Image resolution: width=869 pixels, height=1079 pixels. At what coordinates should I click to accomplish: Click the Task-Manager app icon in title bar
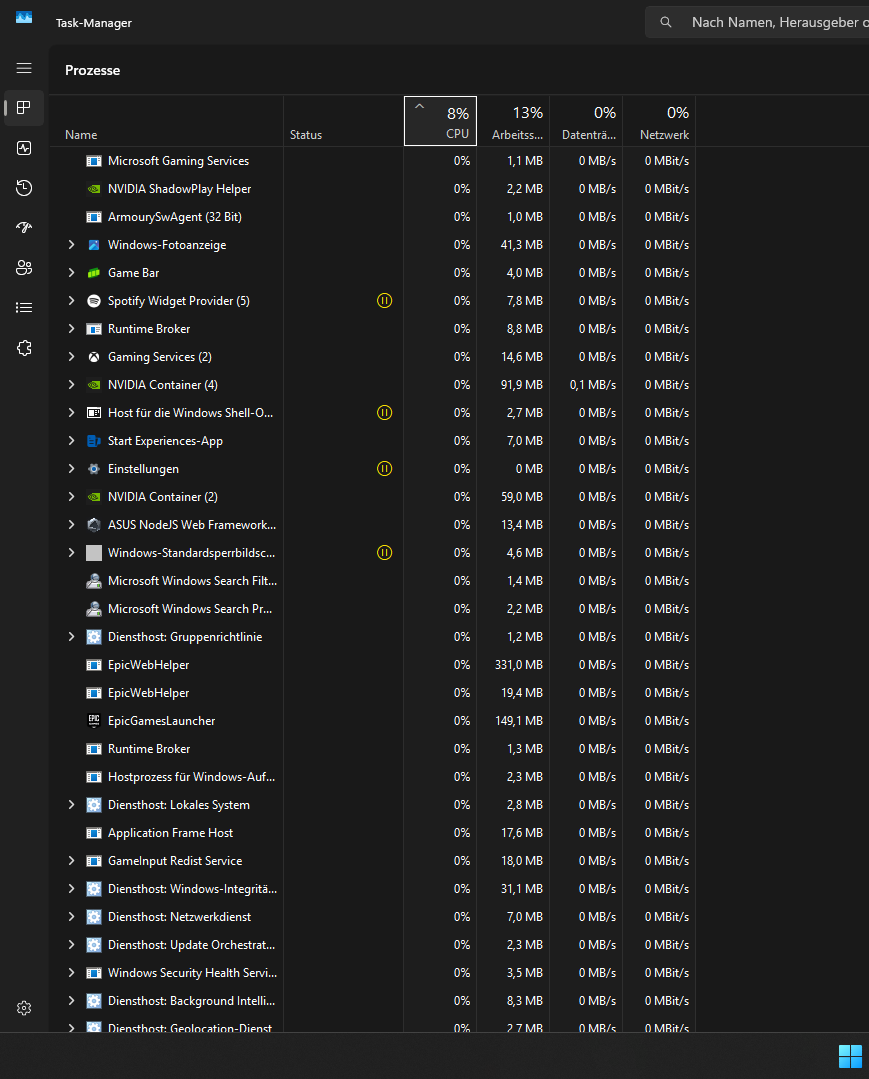[x=24, y=17]
